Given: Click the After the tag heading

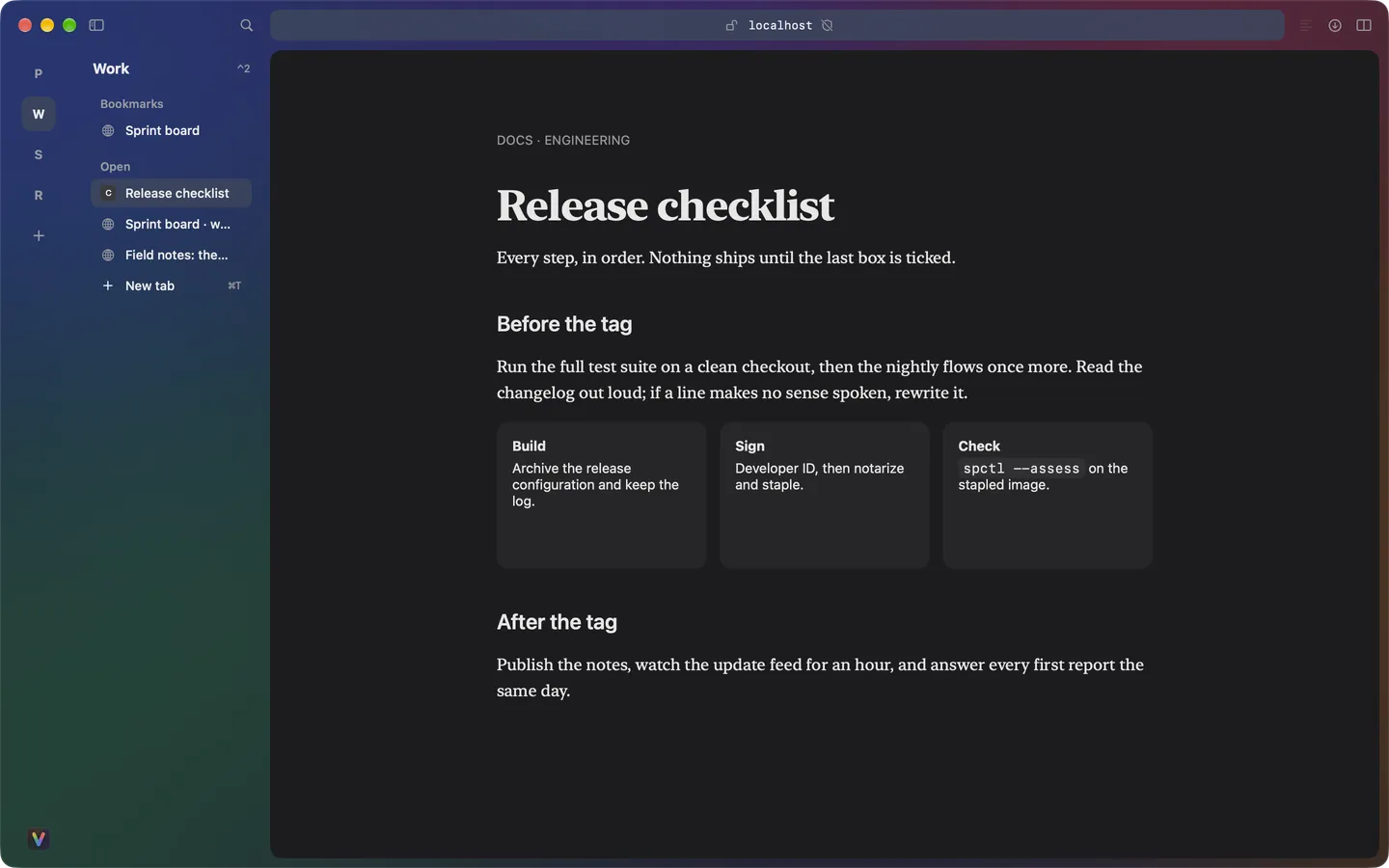Looking at the screenshot, I should tap(557, 622).
